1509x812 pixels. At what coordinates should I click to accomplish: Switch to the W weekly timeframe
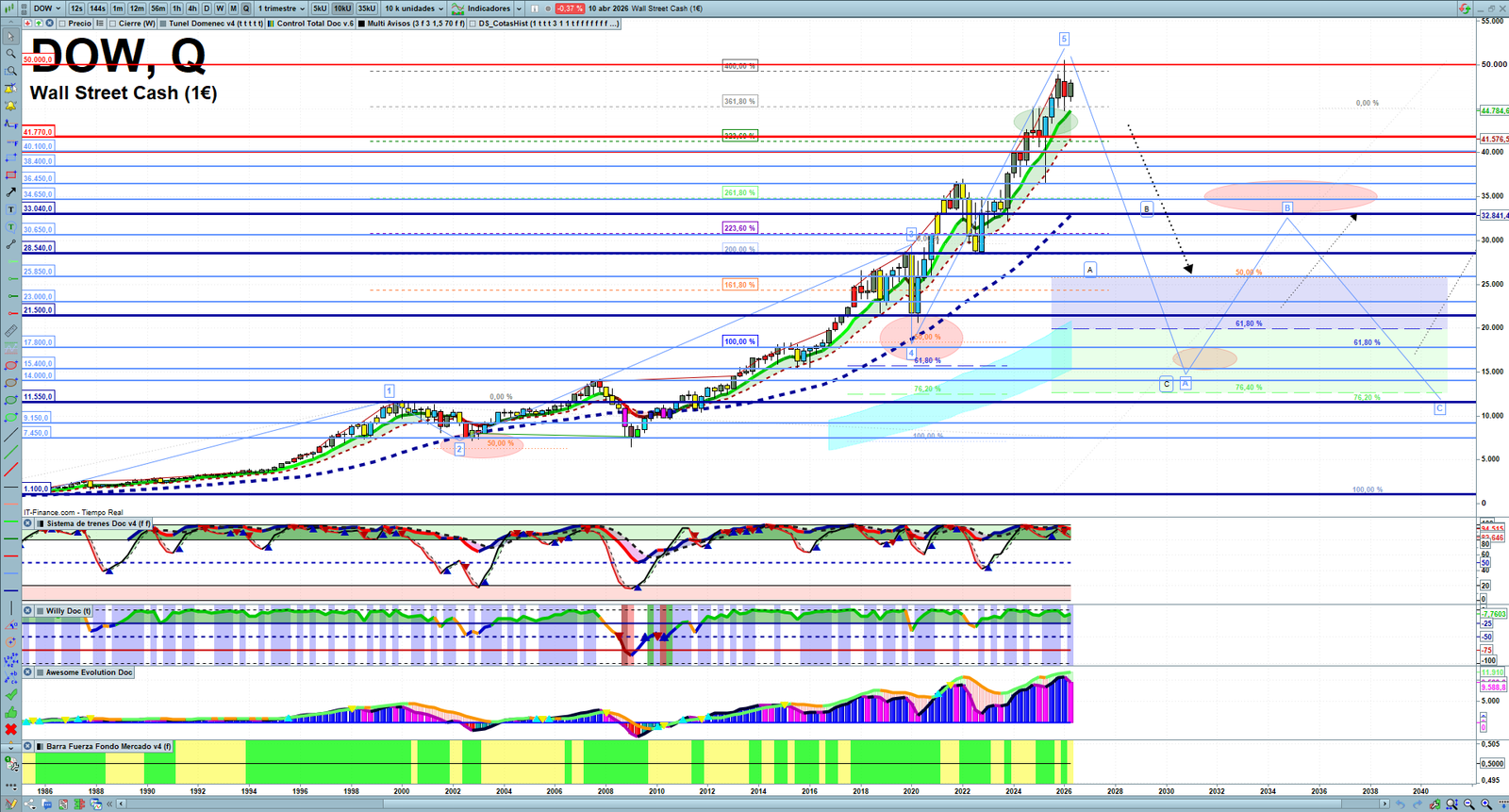220,8
